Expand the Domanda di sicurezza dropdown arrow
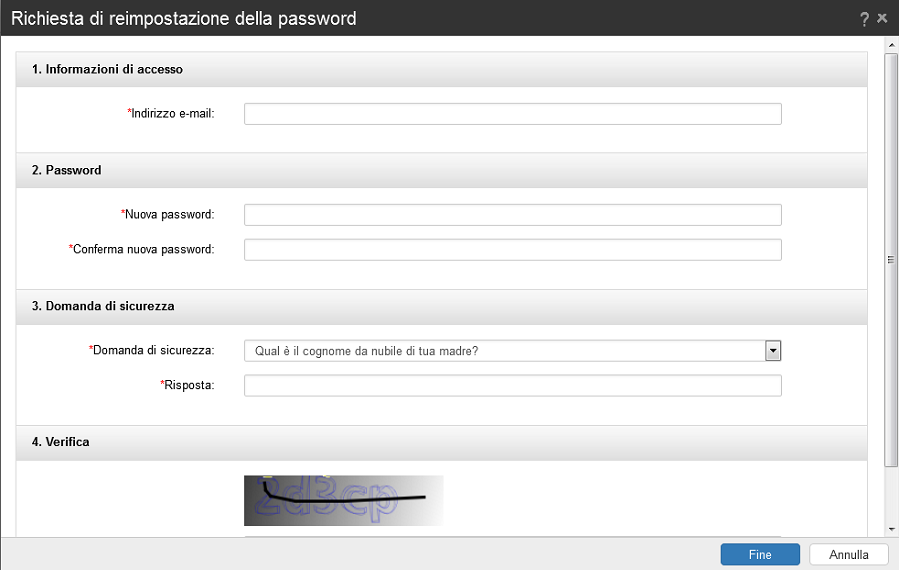Image resolution: width=899 pixels, height=570 pixels. pyautogui.click(x=772, y=350)
